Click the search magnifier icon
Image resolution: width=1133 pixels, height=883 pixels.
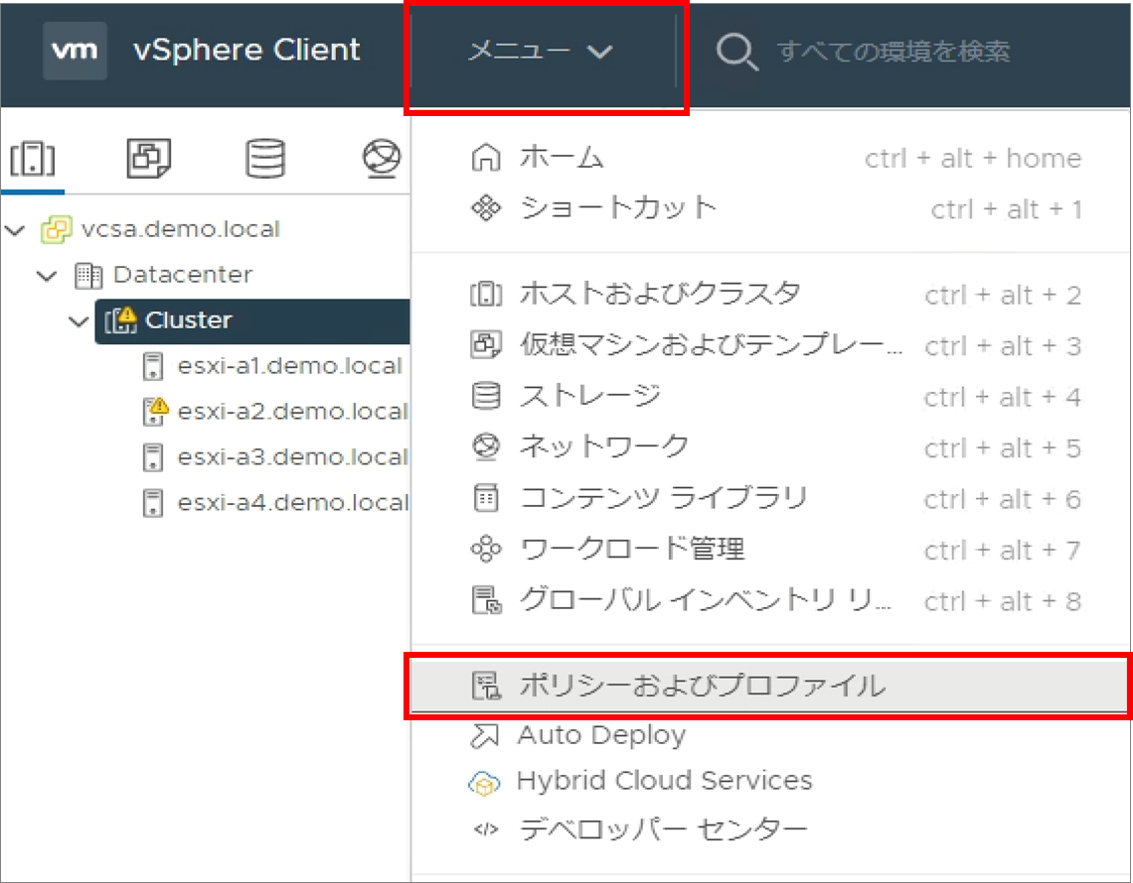736,52
